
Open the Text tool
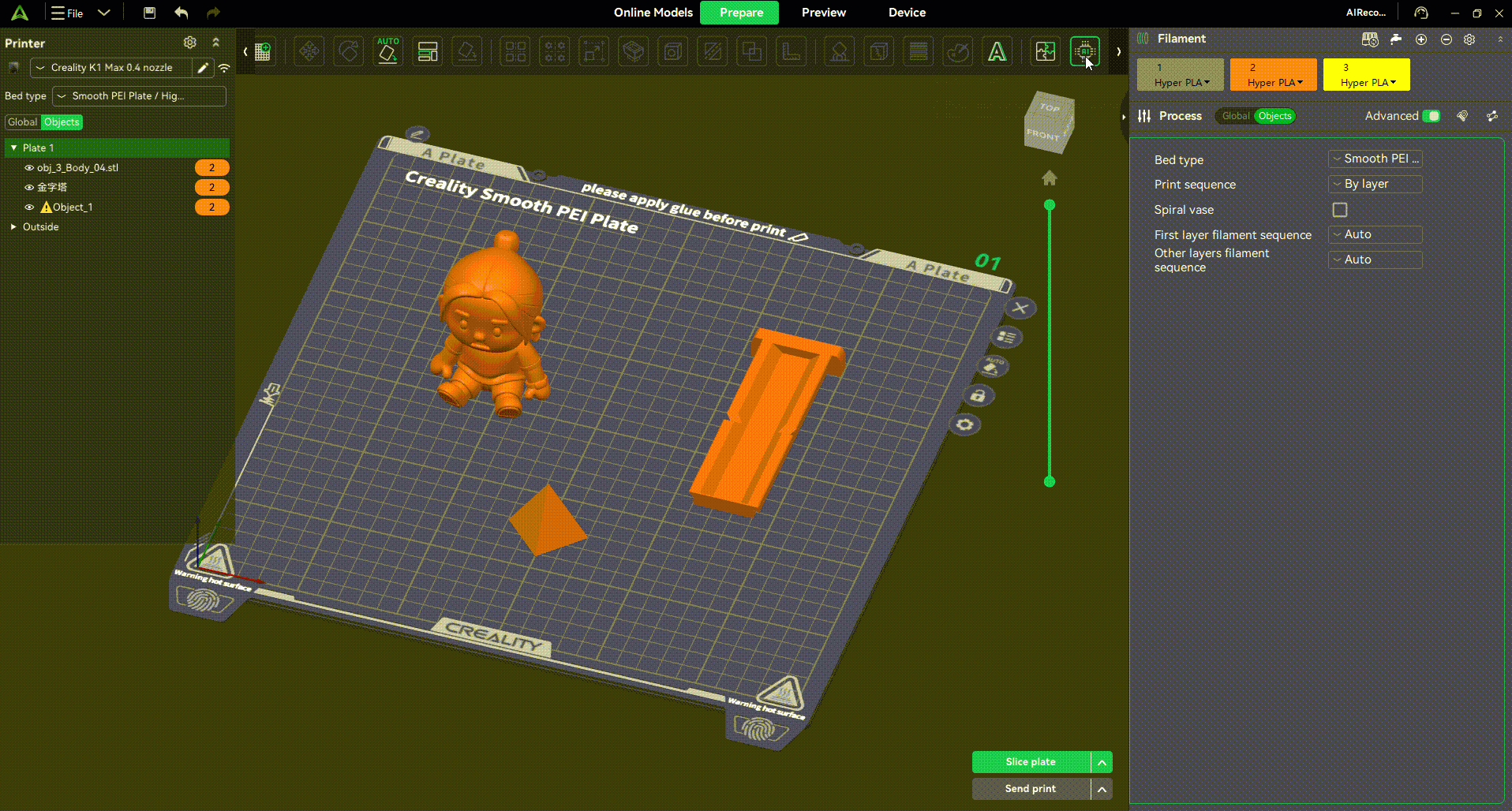tap(997, 51)
